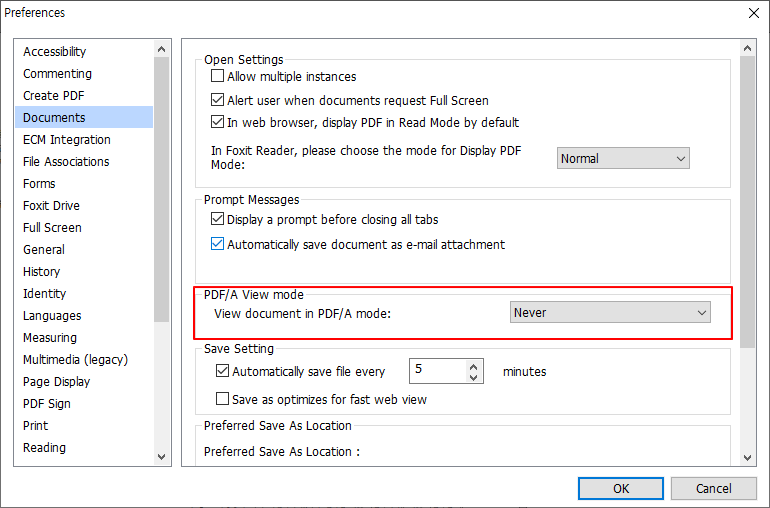Click category list scroll down arrow

coord(161,456)
